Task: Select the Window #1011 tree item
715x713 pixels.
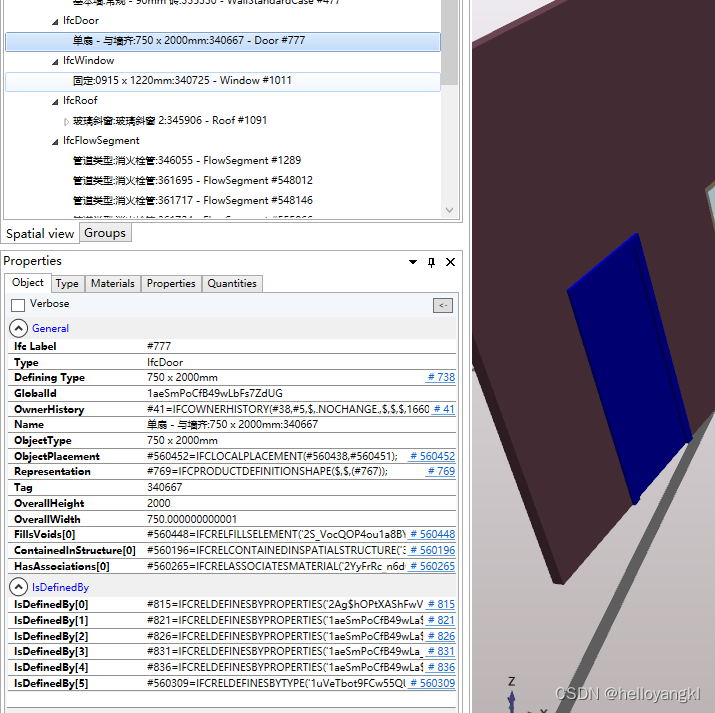Action: [223, 82]
